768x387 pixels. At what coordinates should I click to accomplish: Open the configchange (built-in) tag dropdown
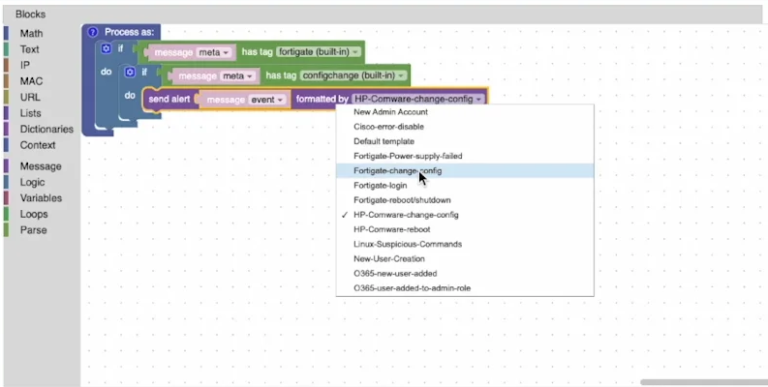(x=354, y=75)
